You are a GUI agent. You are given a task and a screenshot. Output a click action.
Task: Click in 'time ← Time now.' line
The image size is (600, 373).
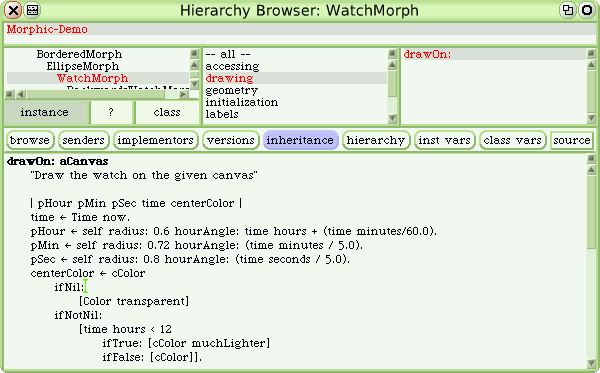(x=80, y=217)
